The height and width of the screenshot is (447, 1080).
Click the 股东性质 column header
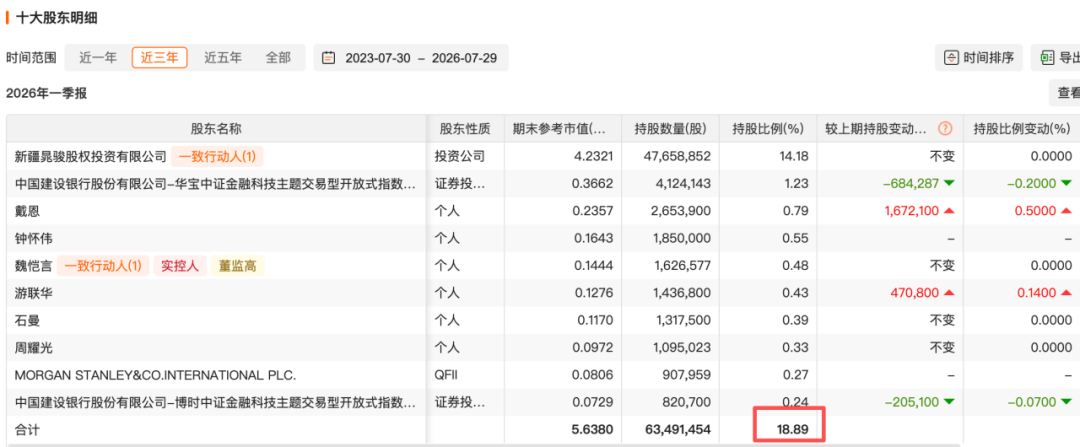point(465,128)
